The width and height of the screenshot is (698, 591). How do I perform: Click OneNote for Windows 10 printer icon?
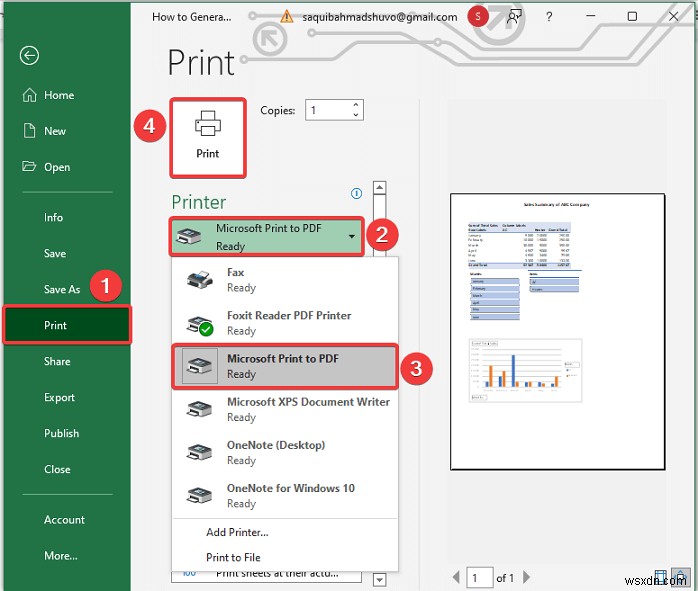pyautogui.click(x=199, y=495)
